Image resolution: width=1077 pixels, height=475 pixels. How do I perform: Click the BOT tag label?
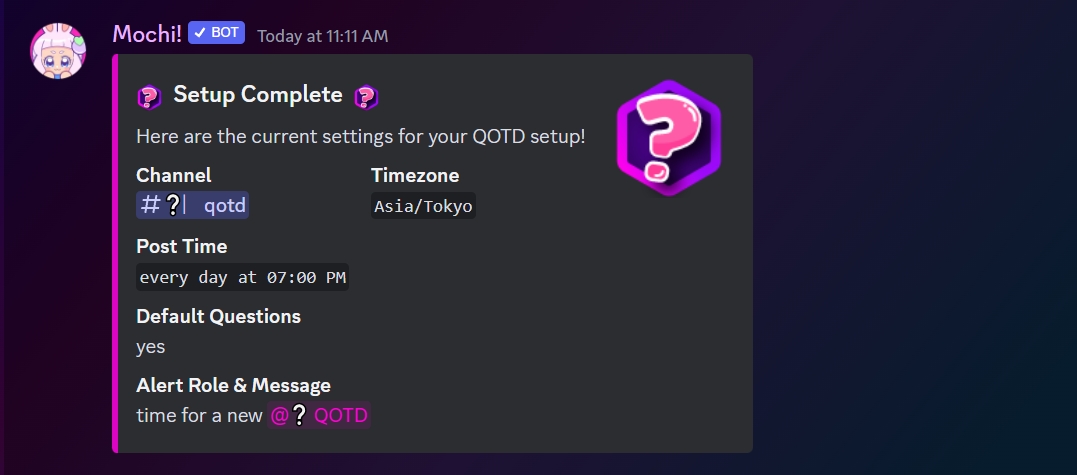(216, 32)
